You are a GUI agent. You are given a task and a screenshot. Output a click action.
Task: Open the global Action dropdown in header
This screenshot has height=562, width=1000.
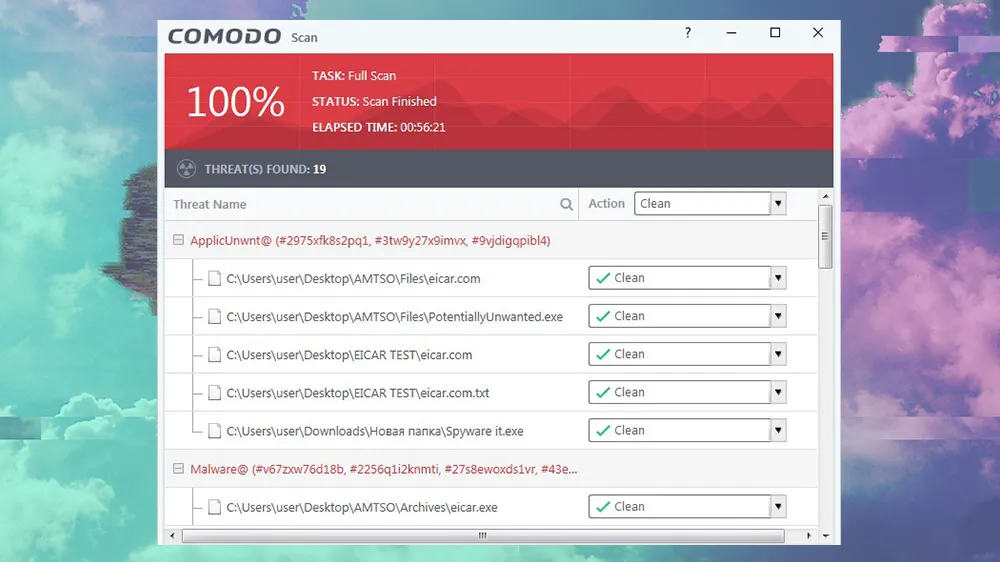pyautogui.click(x=778, y=204)
